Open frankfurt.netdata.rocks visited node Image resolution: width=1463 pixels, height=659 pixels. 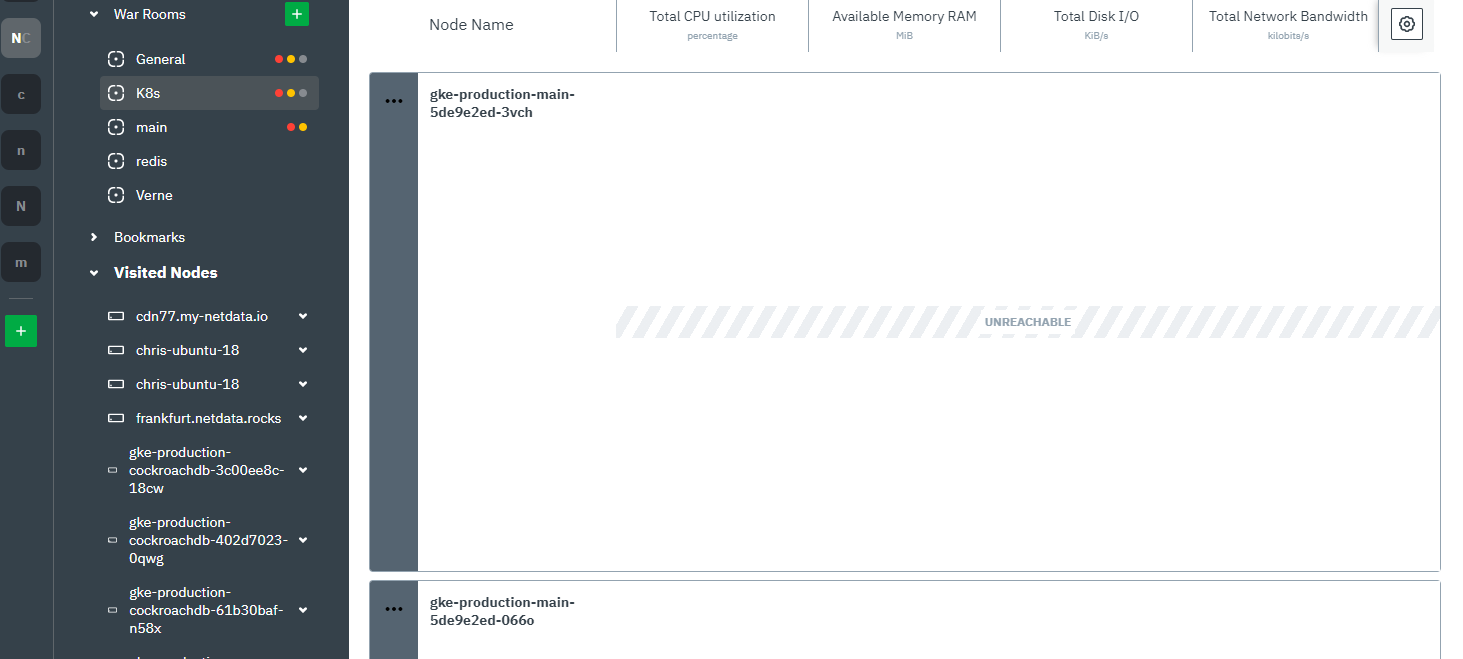(x=209, y=418)
